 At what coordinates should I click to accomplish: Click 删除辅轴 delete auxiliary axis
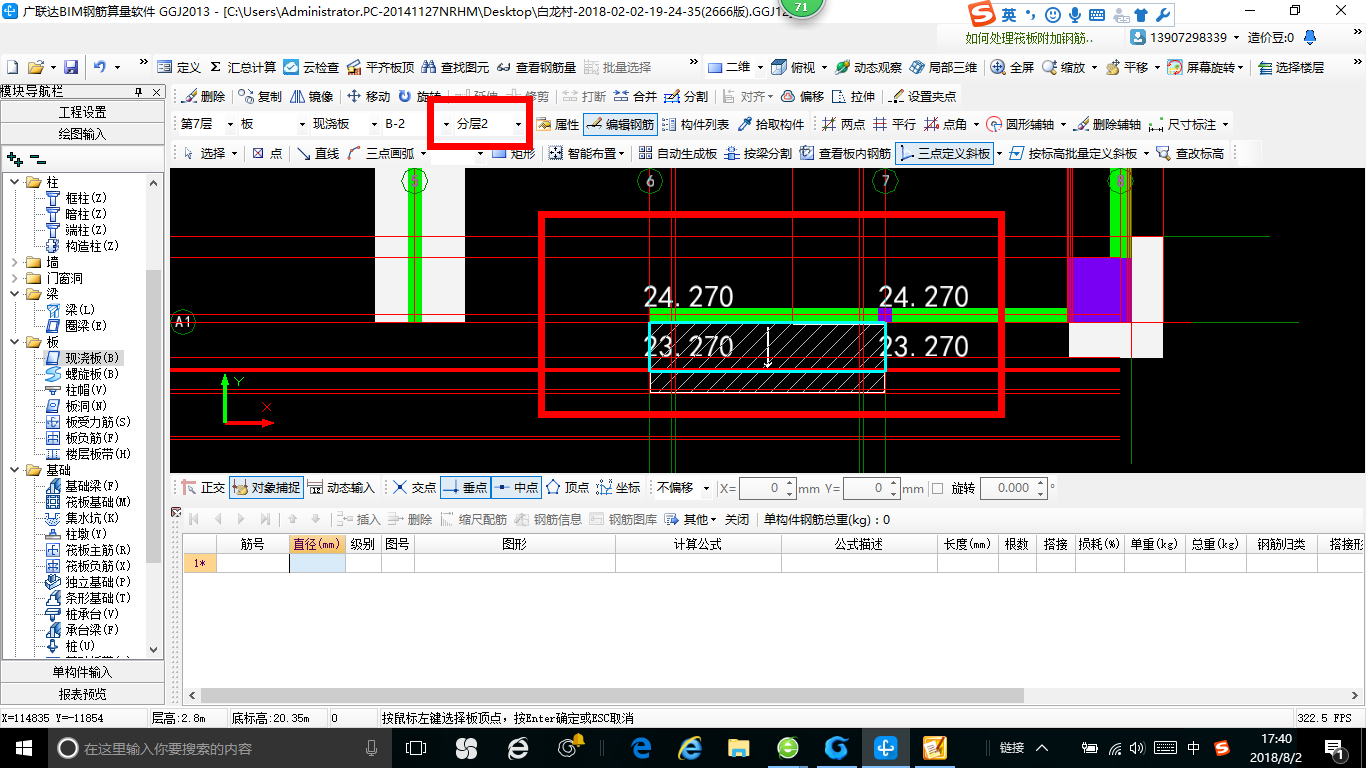pos(1106,125)
